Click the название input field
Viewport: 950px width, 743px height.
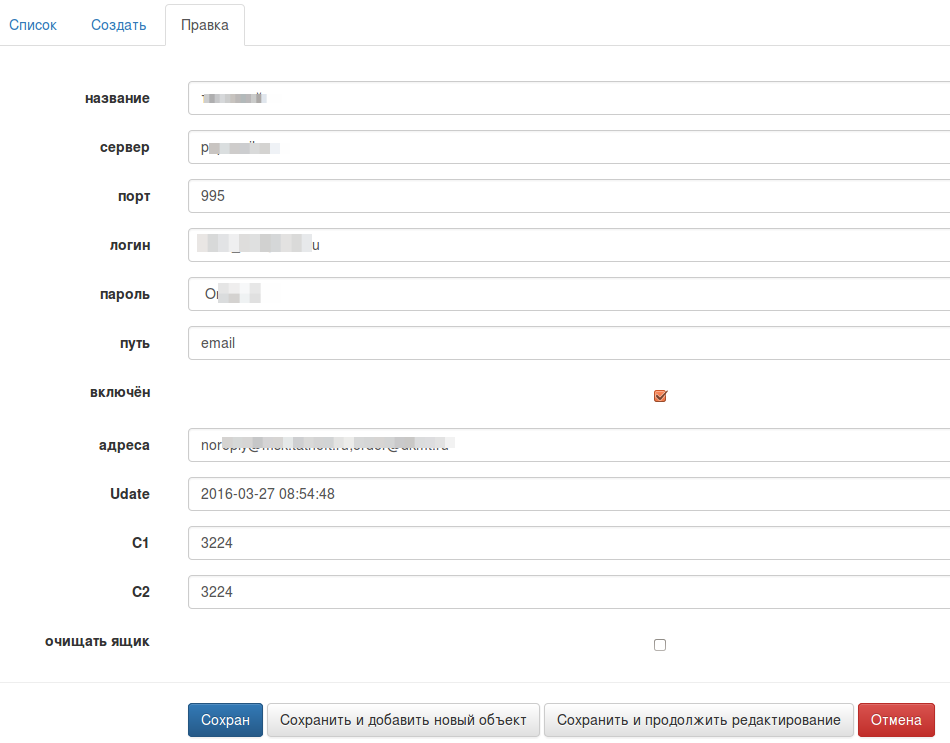(x=568, y=98)
